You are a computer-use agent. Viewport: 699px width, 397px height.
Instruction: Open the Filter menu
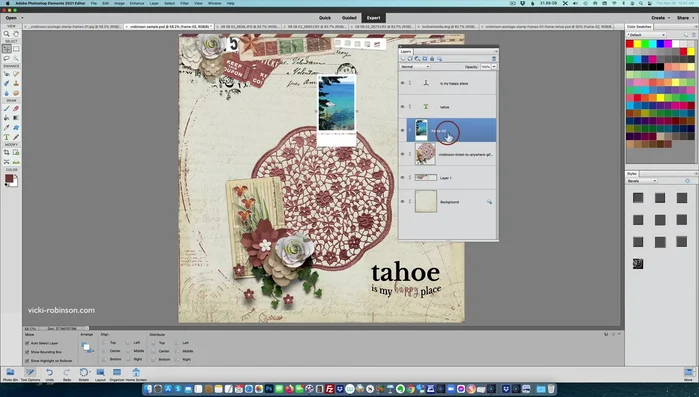[x=185, y=3]
